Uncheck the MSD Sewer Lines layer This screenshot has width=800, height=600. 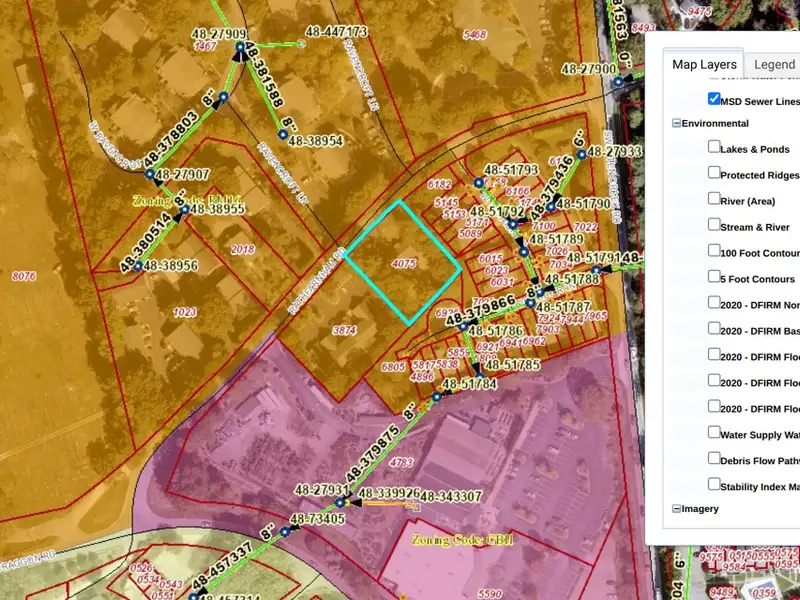coord(714,99)
